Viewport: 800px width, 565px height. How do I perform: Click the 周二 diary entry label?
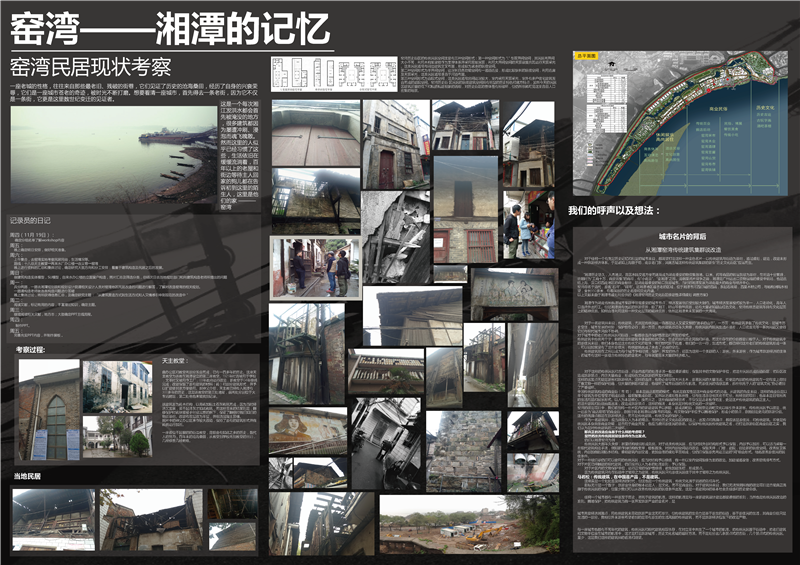pyautogui.click(x=15, y=300)
